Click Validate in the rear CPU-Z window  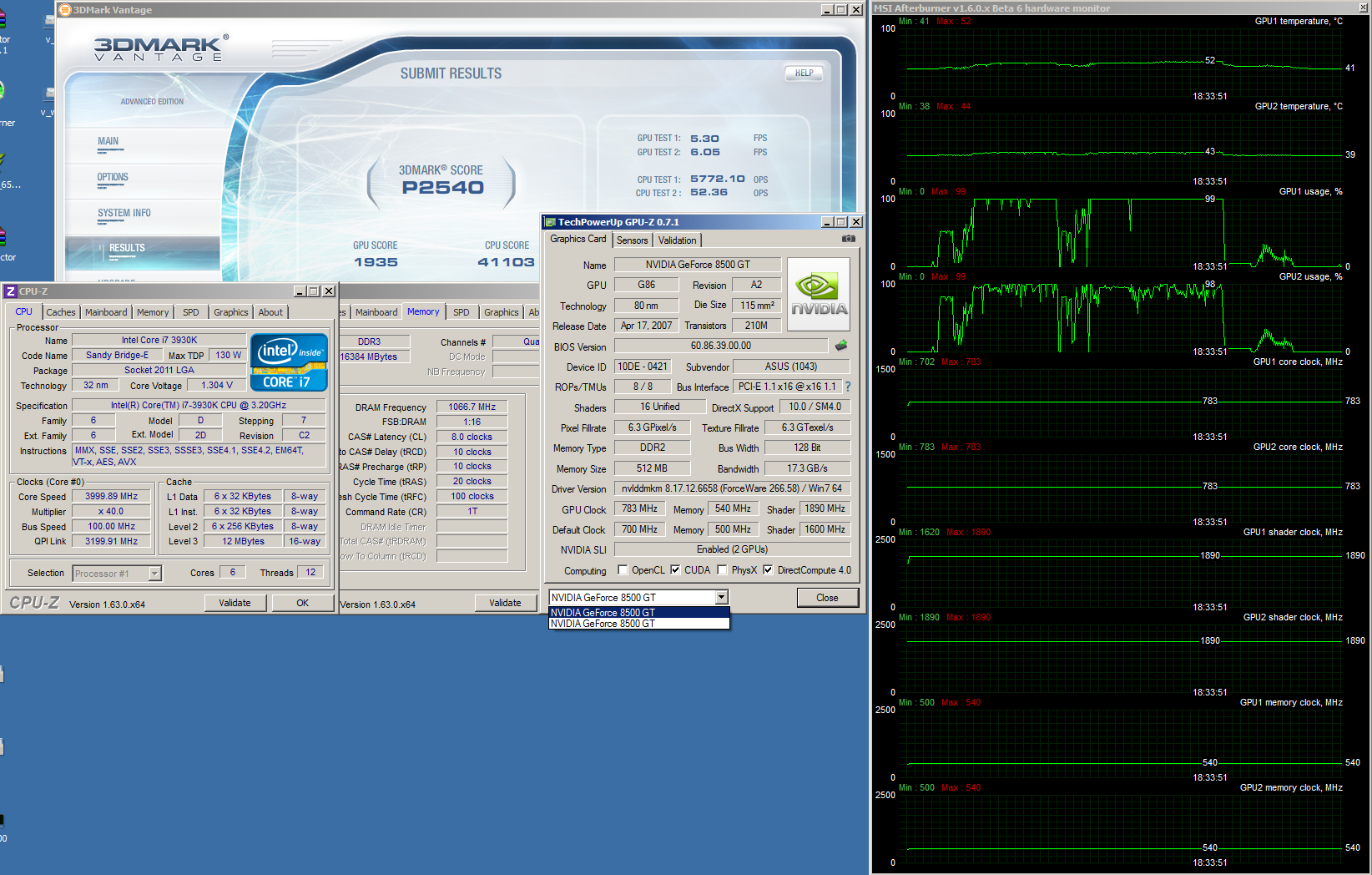505,603
